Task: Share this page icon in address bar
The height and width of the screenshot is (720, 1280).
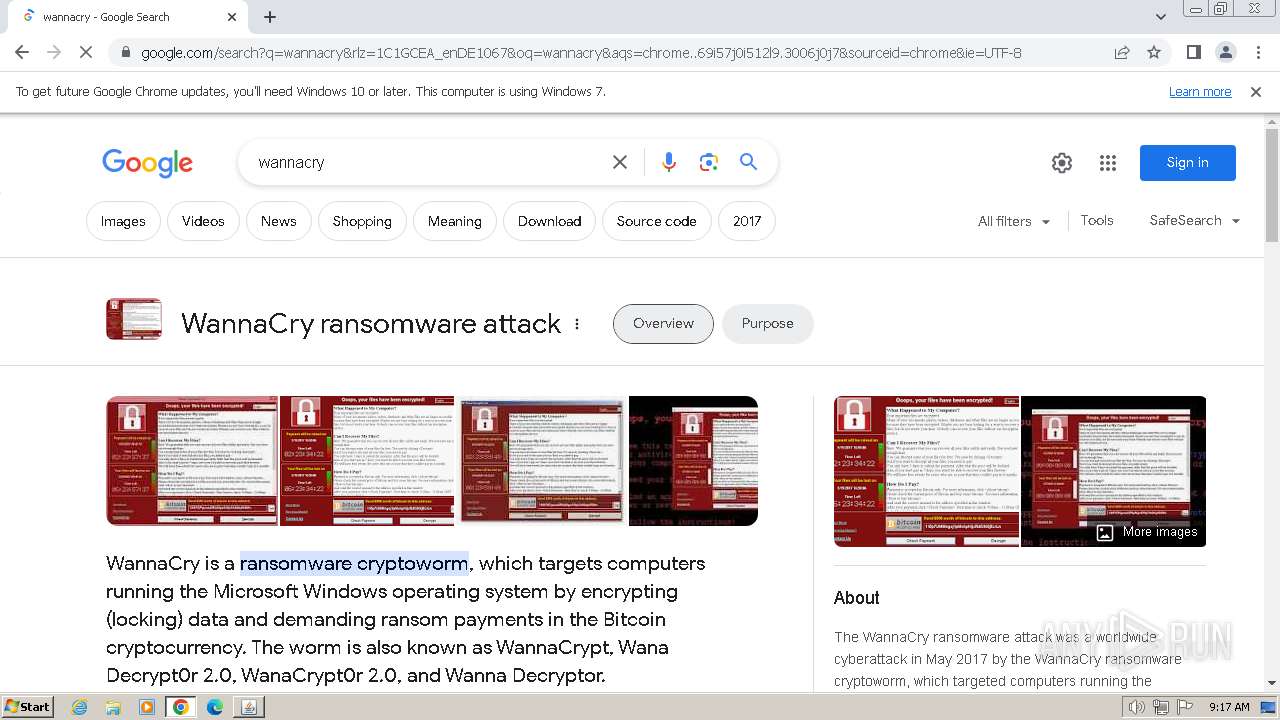Action: pyautogui.click(x=1122, y=53)
